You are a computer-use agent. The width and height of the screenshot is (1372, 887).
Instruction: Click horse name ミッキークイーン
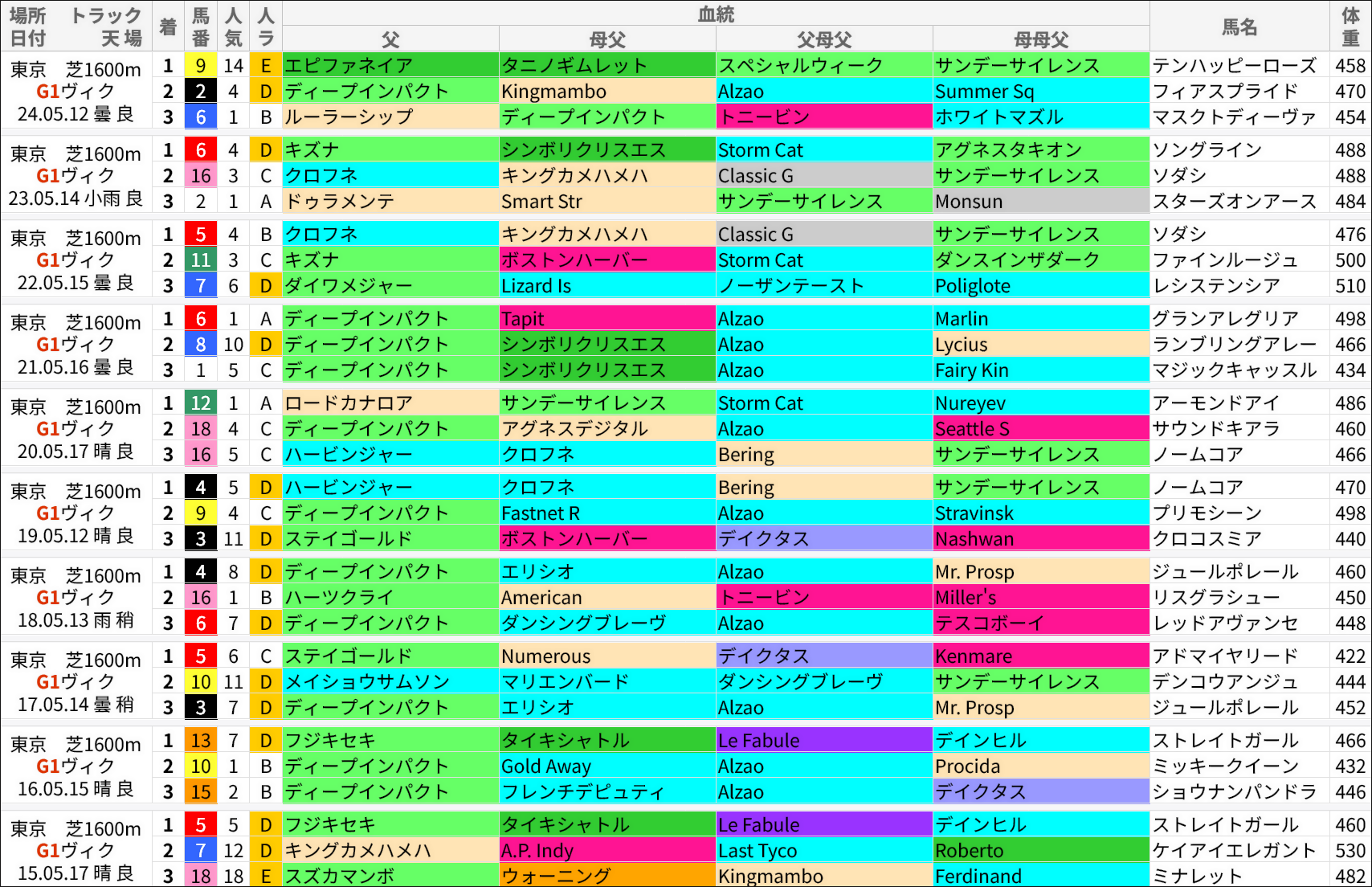[1239, 766]
